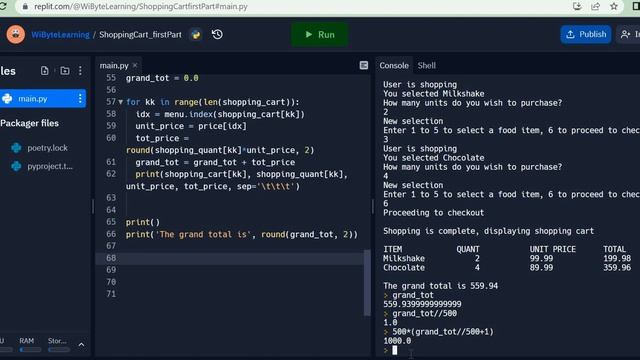Click the Publish button

click(x=586, y=34)
